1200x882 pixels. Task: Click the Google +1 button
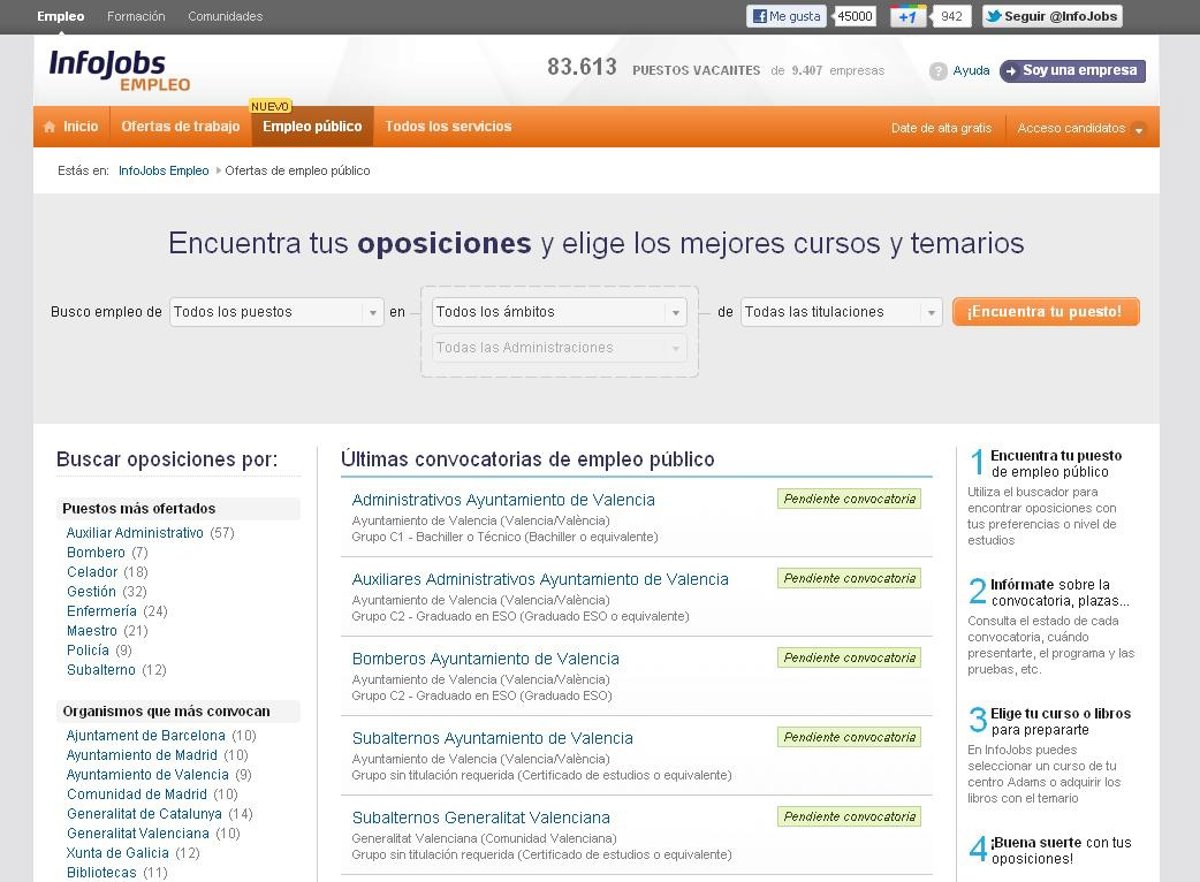pos(907,16)
